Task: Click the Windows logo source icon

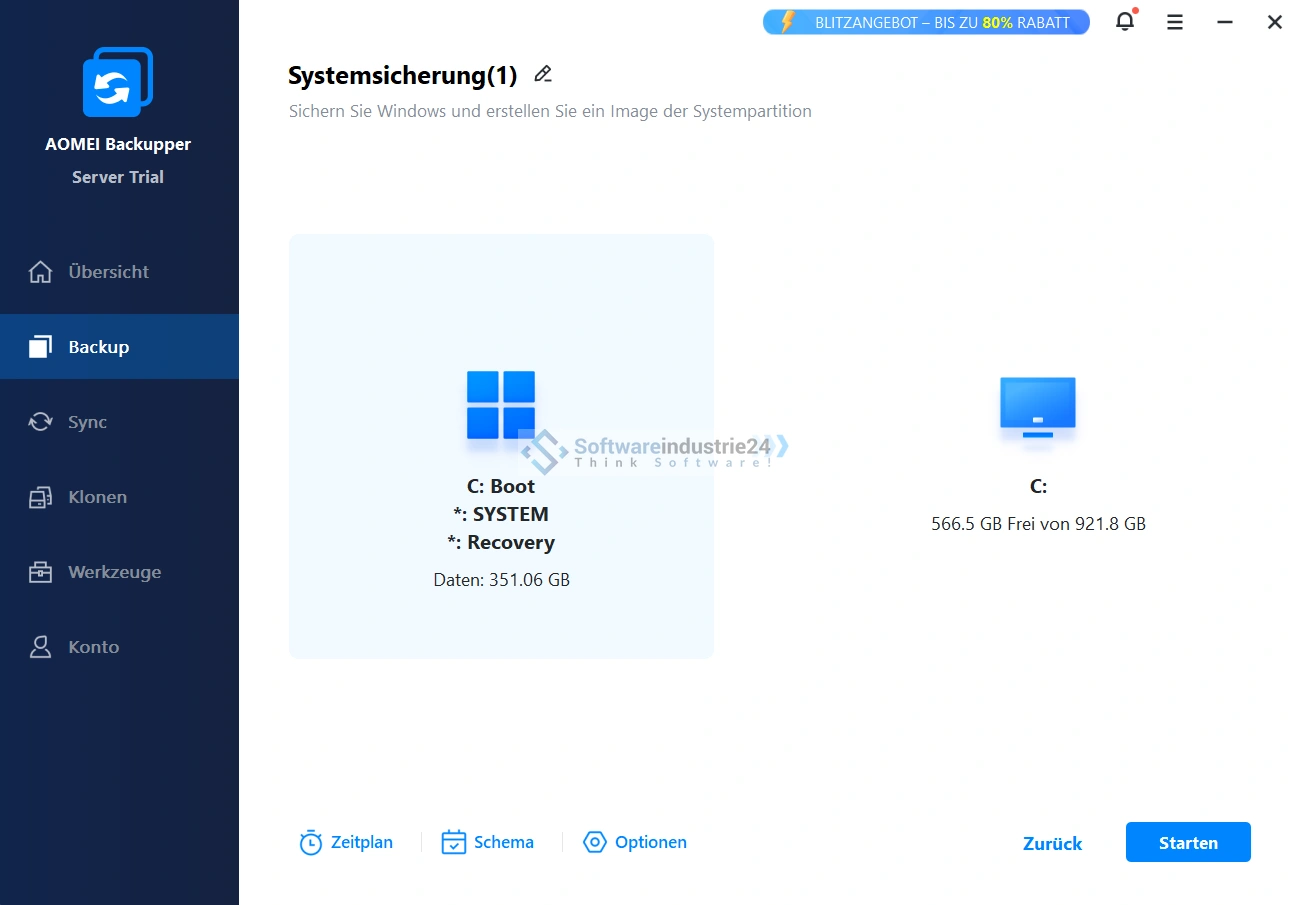Action: (x=501, y=405)
